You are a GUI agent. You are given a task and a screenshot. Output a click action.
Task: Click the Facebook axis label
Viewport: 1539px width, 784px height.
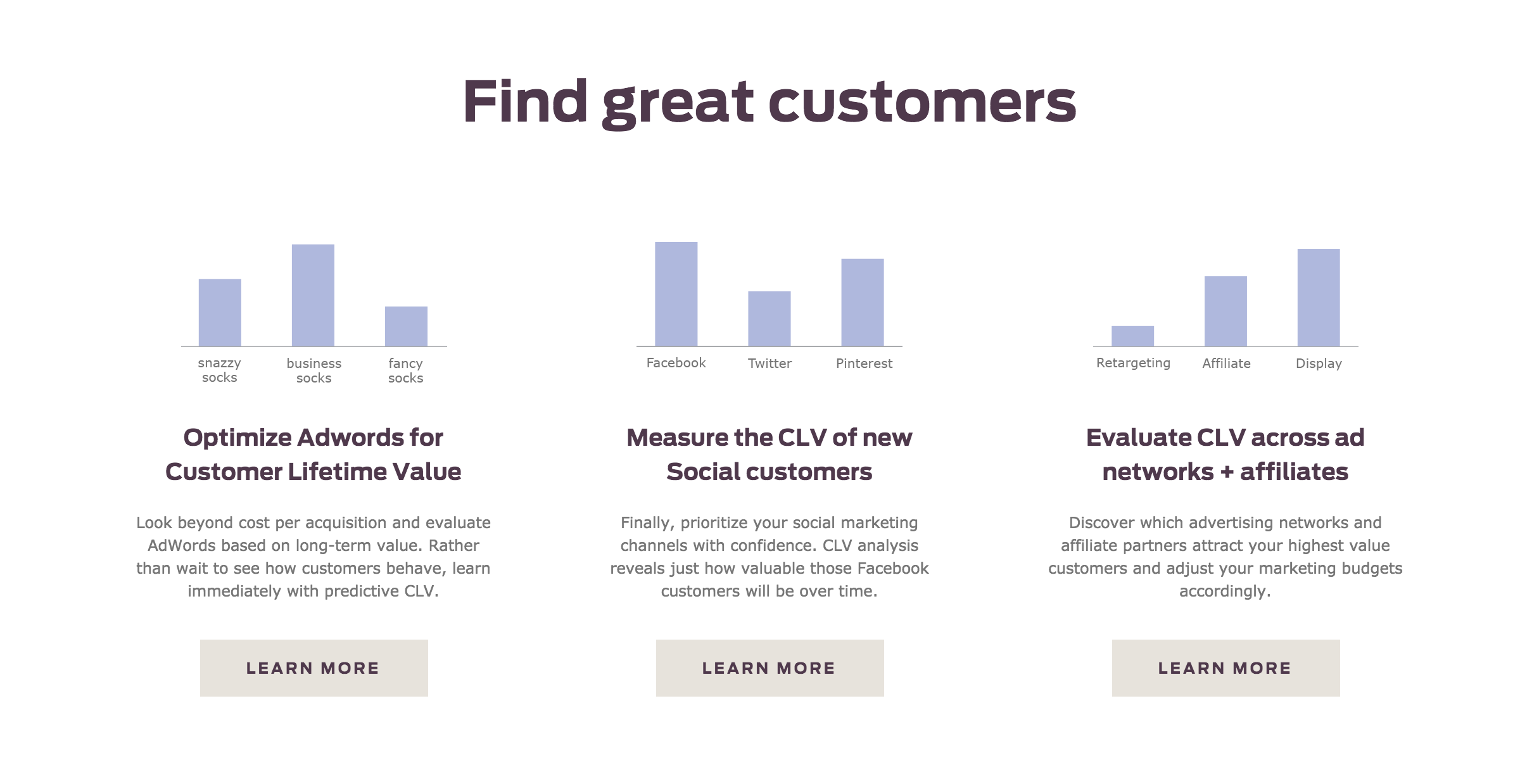click(x=676, y=363)
